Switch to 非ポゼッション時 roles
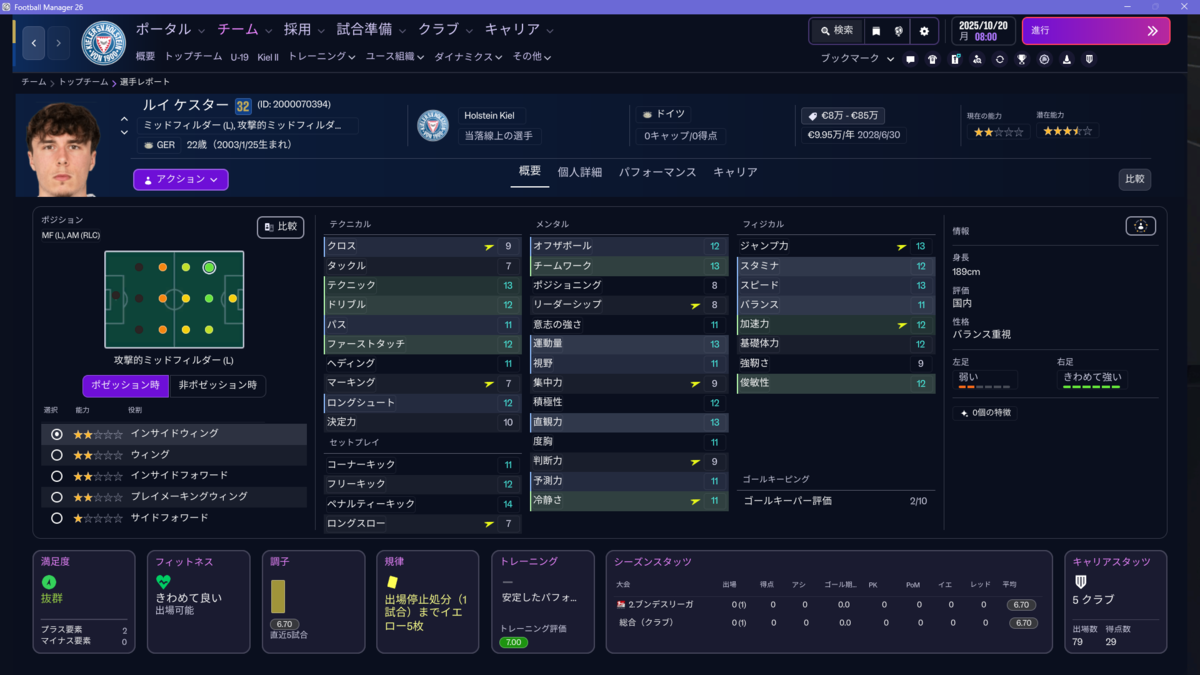 pos(217,385)
